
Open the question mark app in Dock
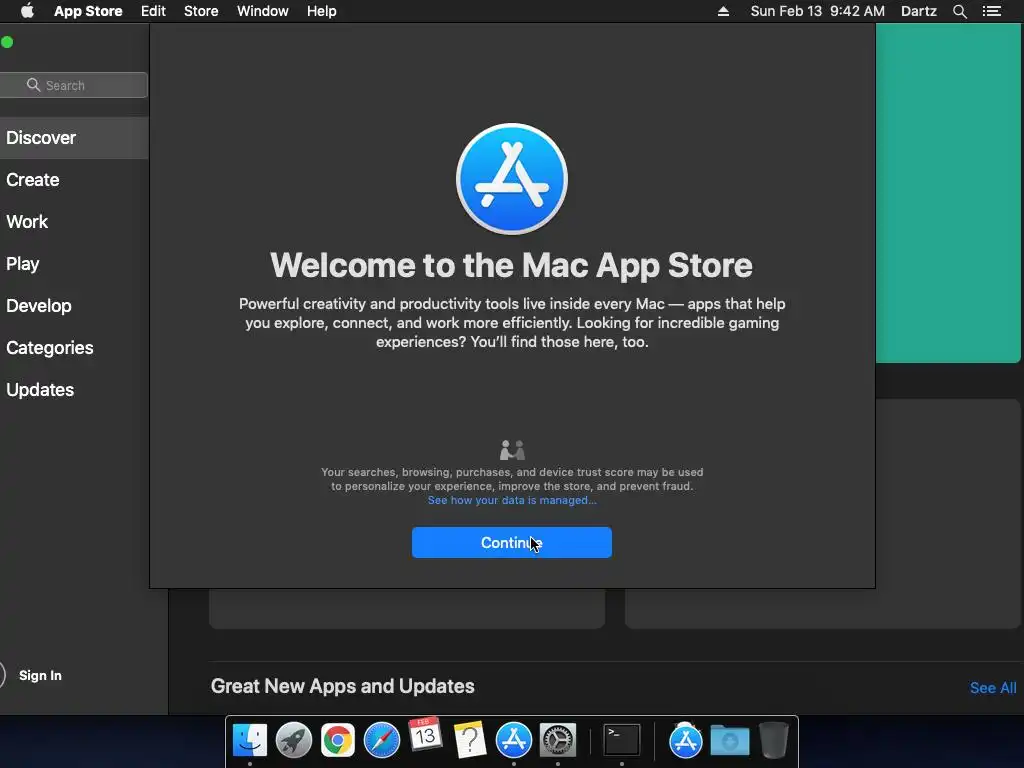[470, 740]
